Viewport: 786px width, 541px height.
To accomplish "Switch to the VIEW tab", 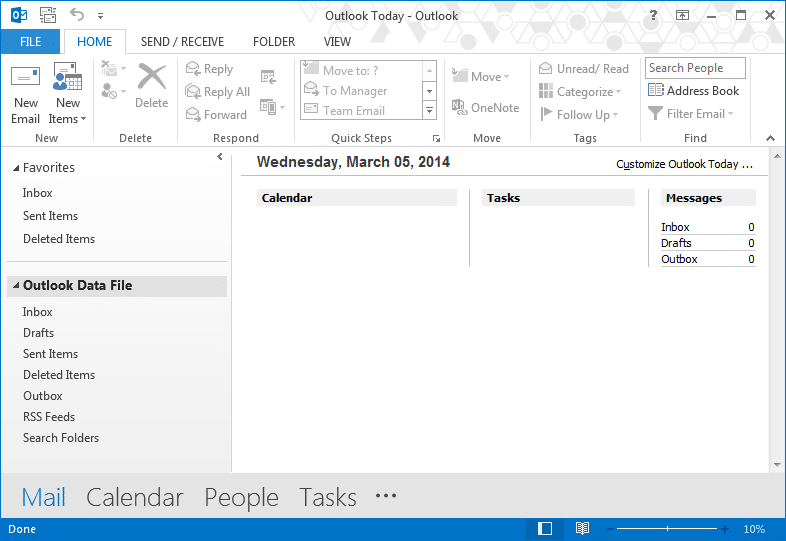I will (337, 42).
